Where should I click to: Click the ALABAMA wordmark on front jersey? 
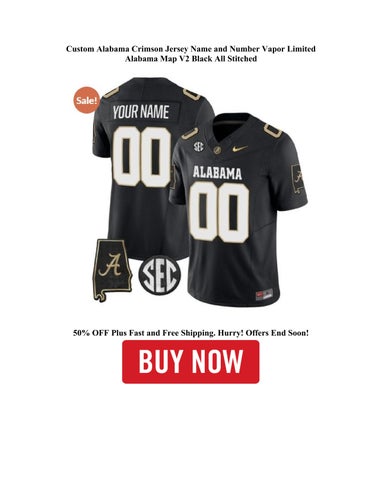217,173
